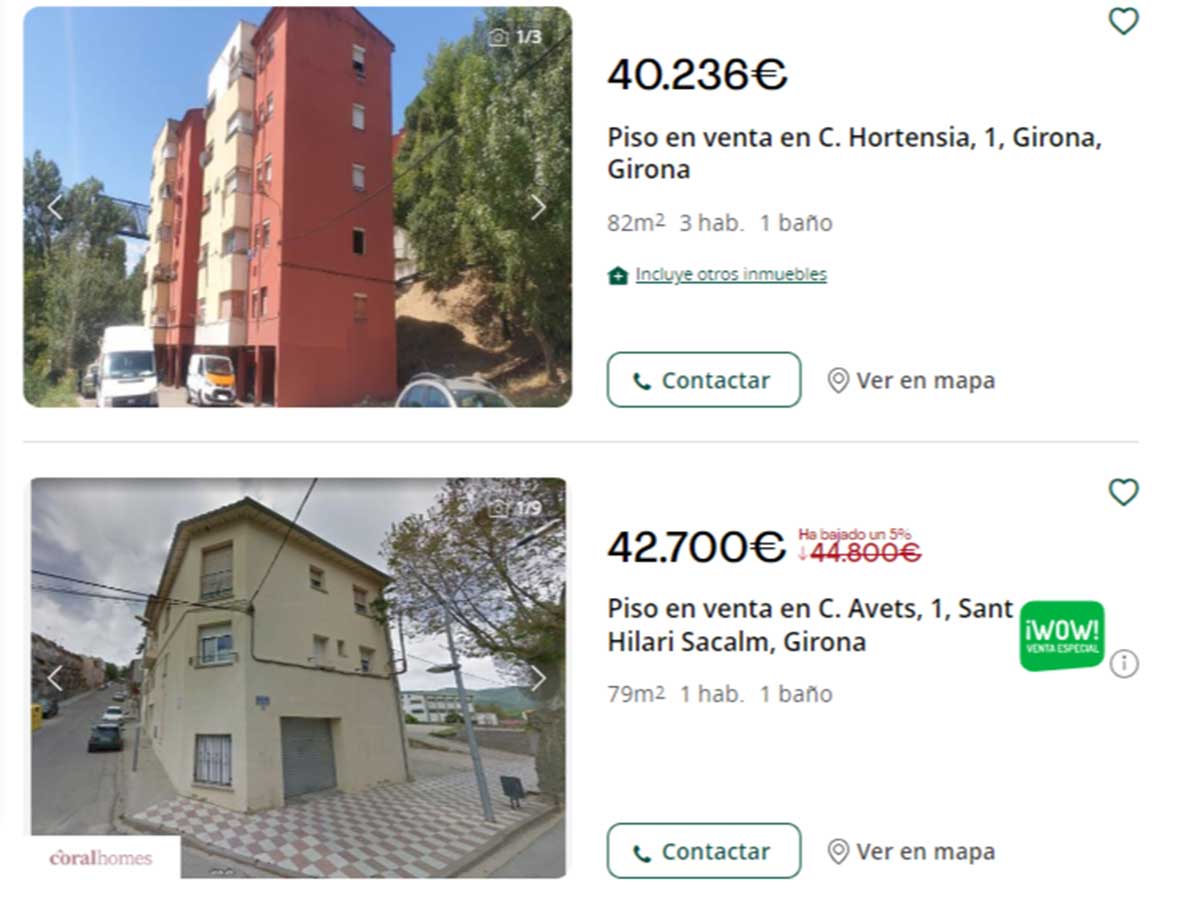The image size is (1200, 904).
Task: Click the info icon beside WOW badge
Action: click(1124, 663)
